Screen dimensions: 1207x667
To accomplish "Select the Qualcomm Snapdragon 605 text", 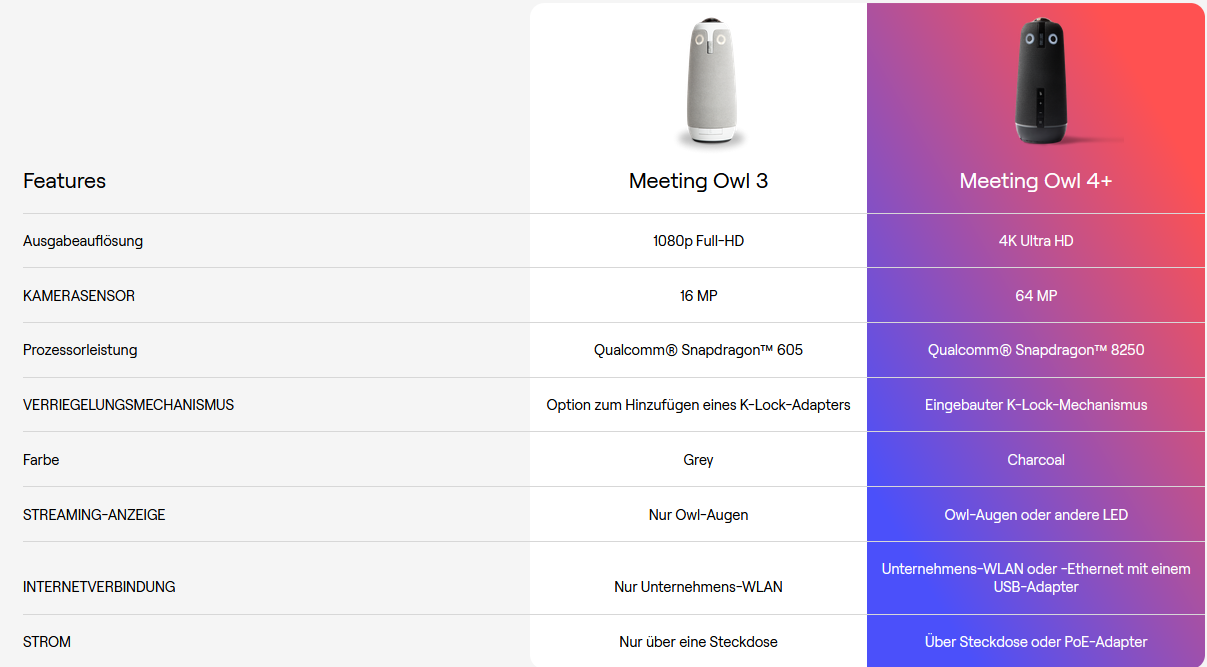I will pyautogui.click(x=698, y=350).
